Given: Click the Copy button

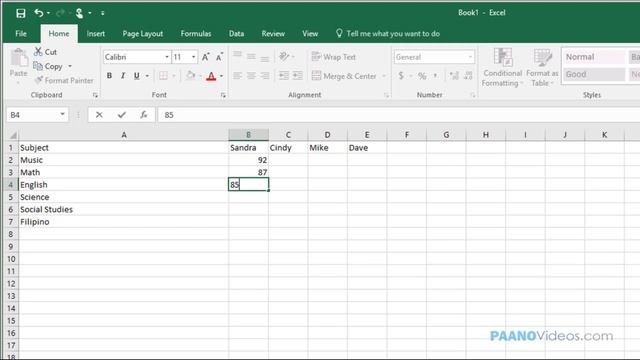Looking at the screenshot, I should [48, 66].
